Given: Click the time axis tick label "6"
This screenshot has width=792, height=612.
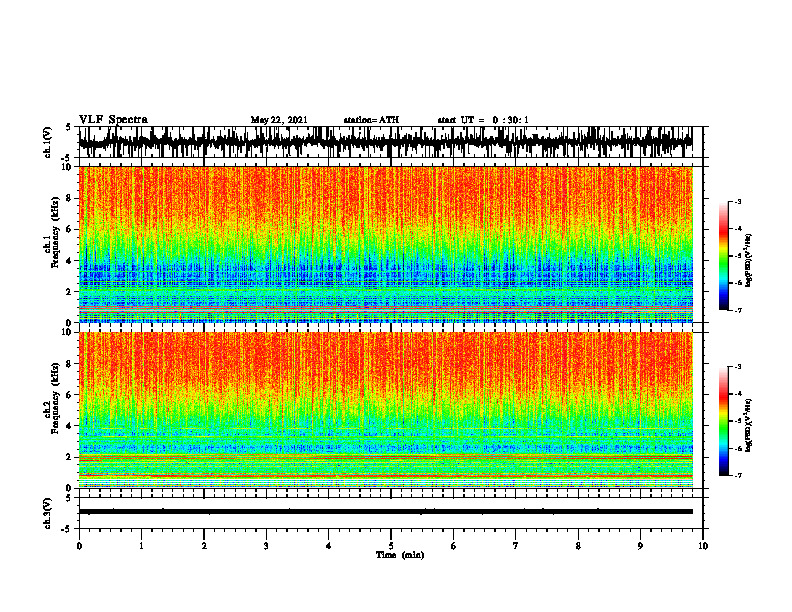Looking at the screenshot, I should (x=453, y=546).
